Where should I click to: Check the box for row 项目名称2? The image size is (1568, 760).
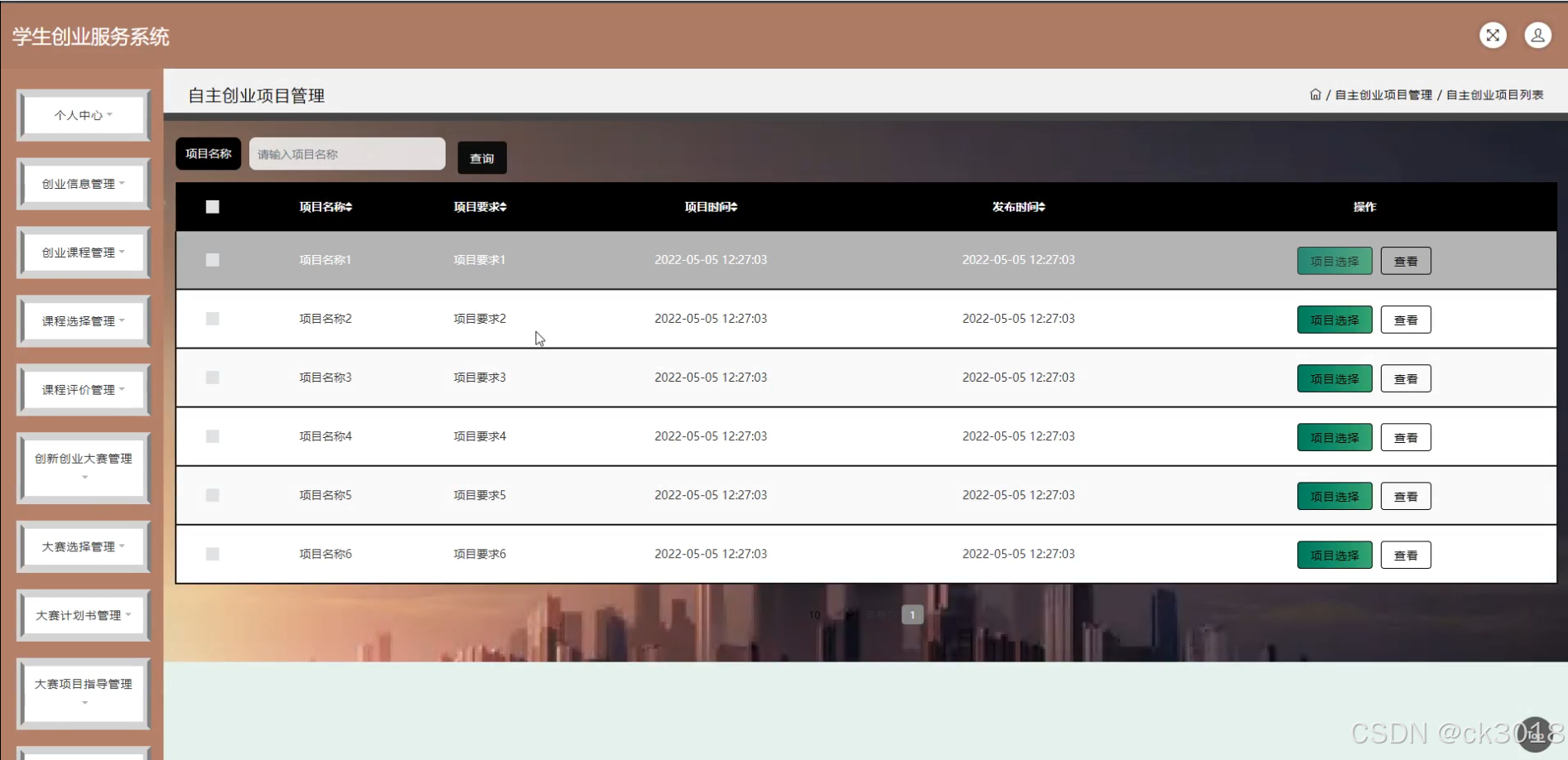pyautogui.click(x=213, y=319)
